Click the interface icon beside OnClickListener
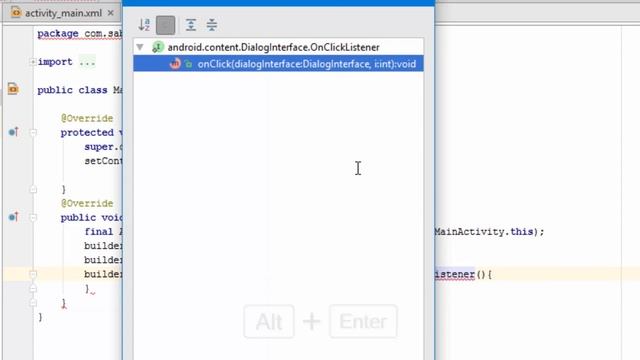 coord(158,47)
